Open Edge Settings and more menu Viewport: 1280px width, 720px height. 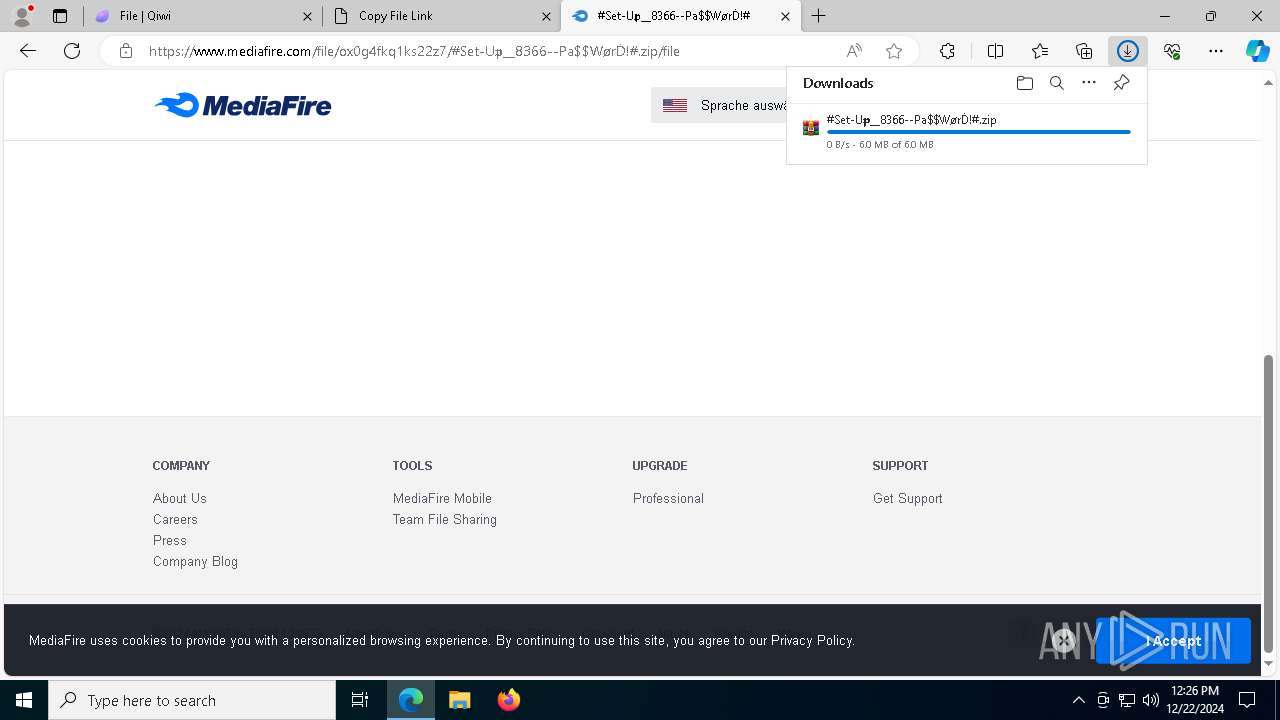point(1216,51)
